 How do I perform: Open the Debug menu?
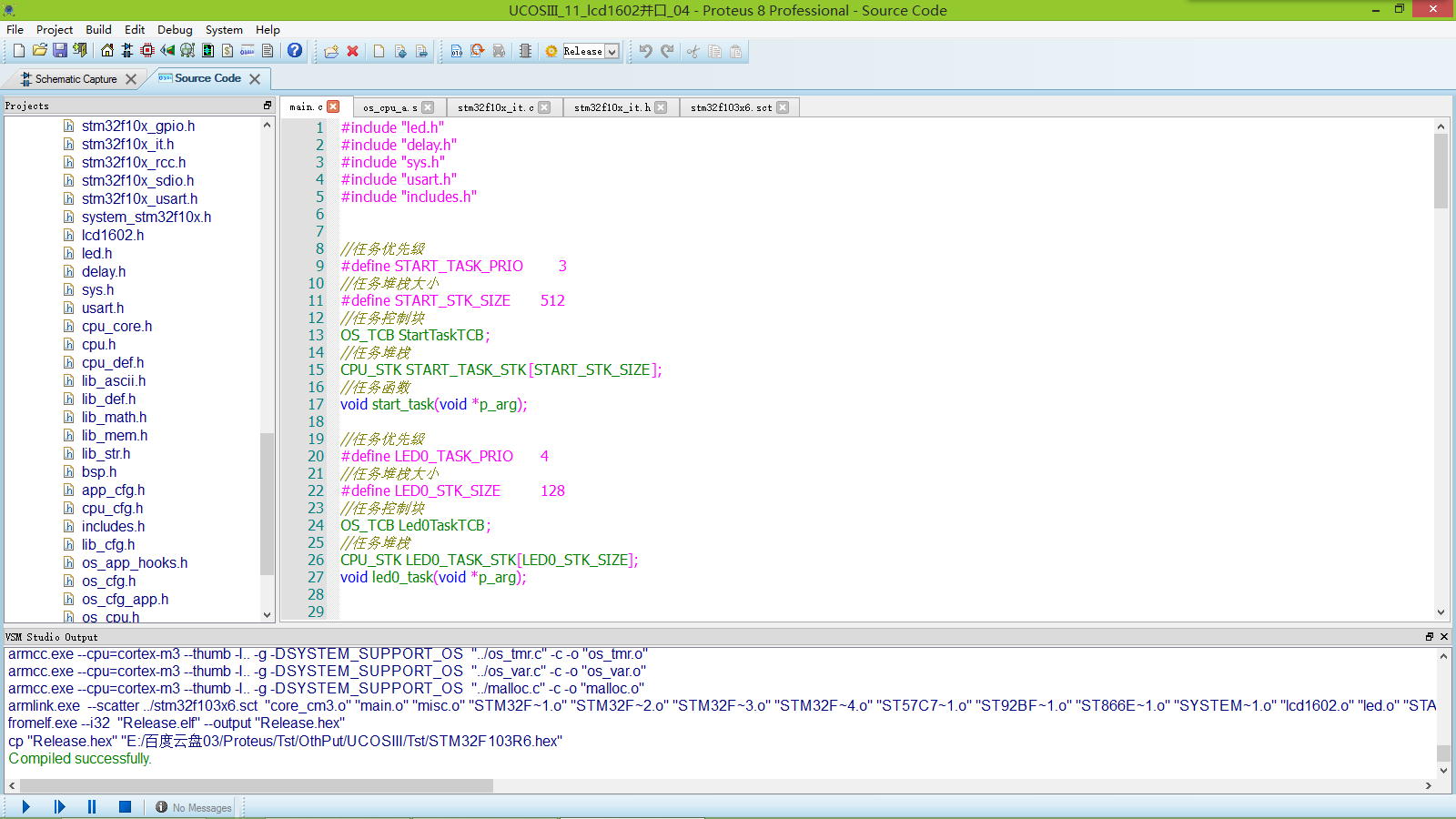(x=175, y=29)
